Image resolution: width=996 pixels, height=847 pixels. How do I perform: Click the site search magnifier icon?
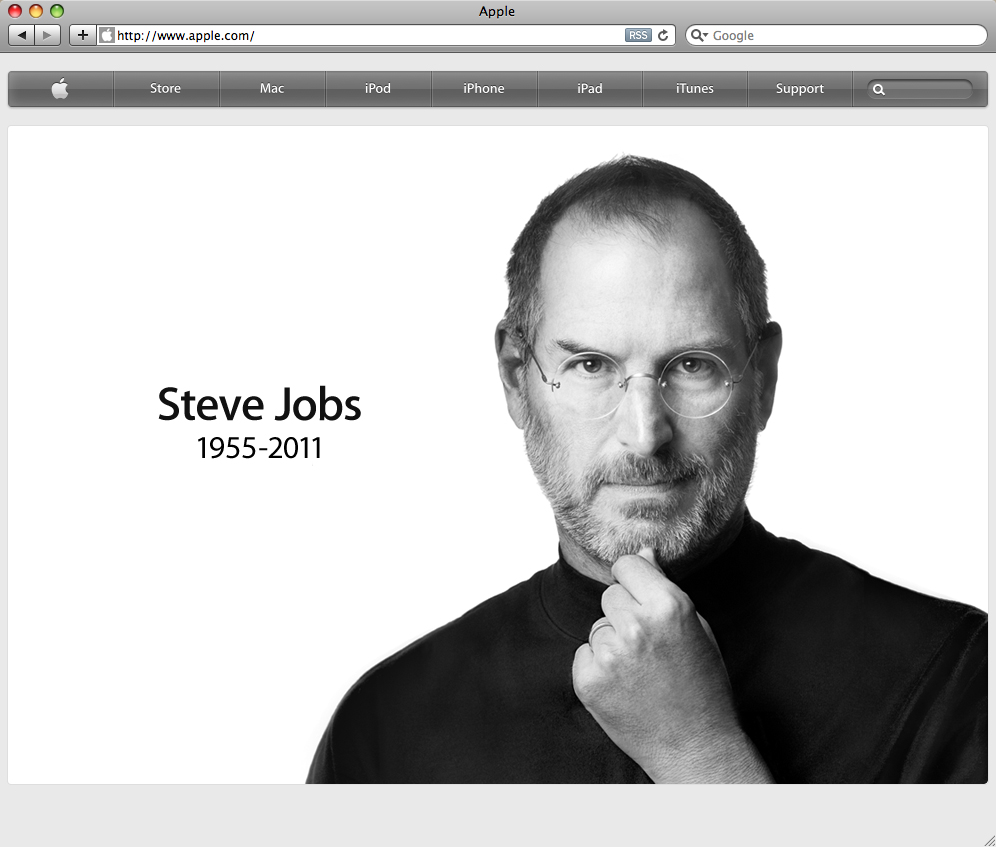878,90
